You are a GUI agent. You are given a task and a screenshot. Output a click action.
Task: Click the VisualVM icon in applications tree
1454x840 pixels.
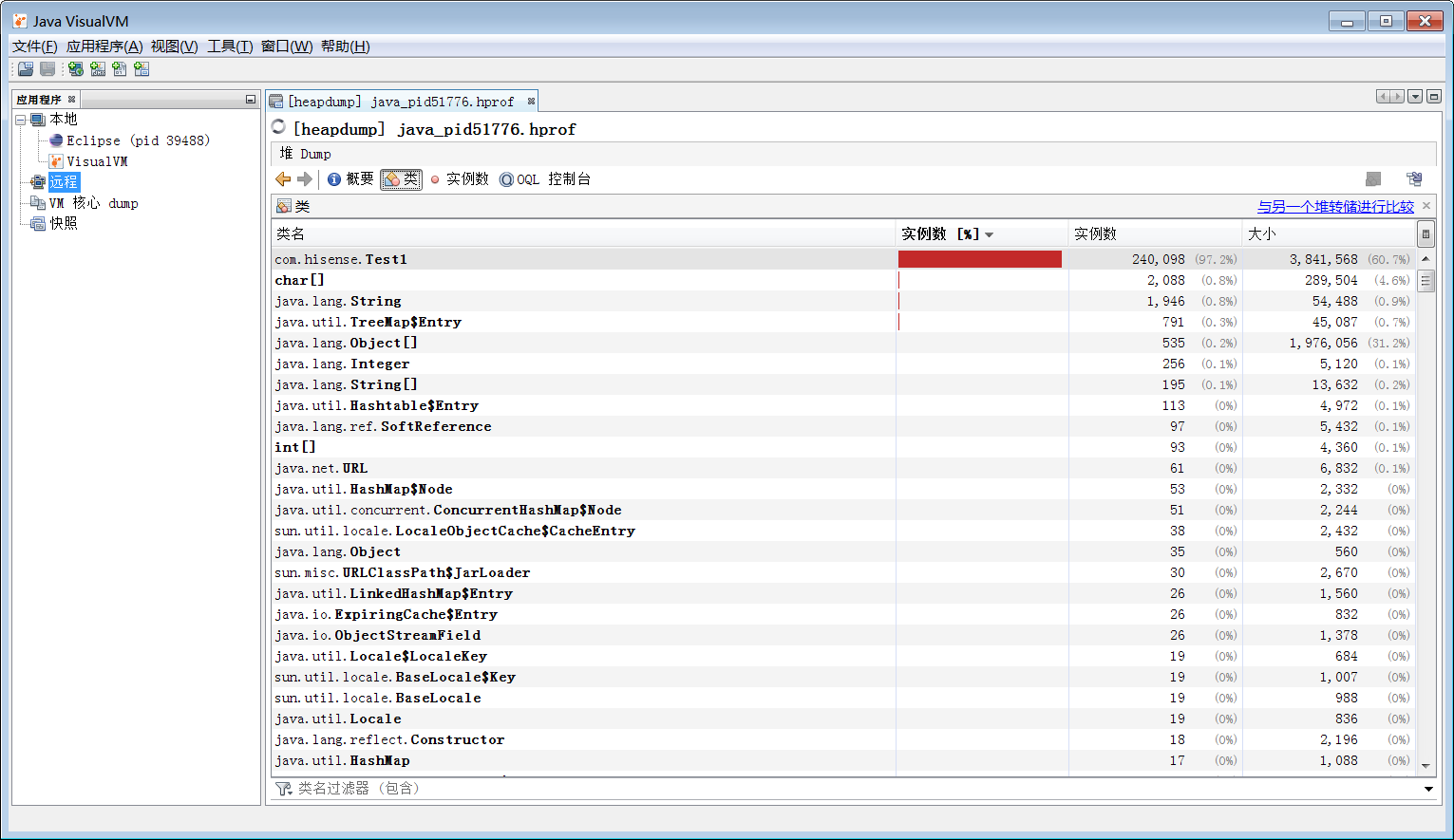[x=56, y=161]
